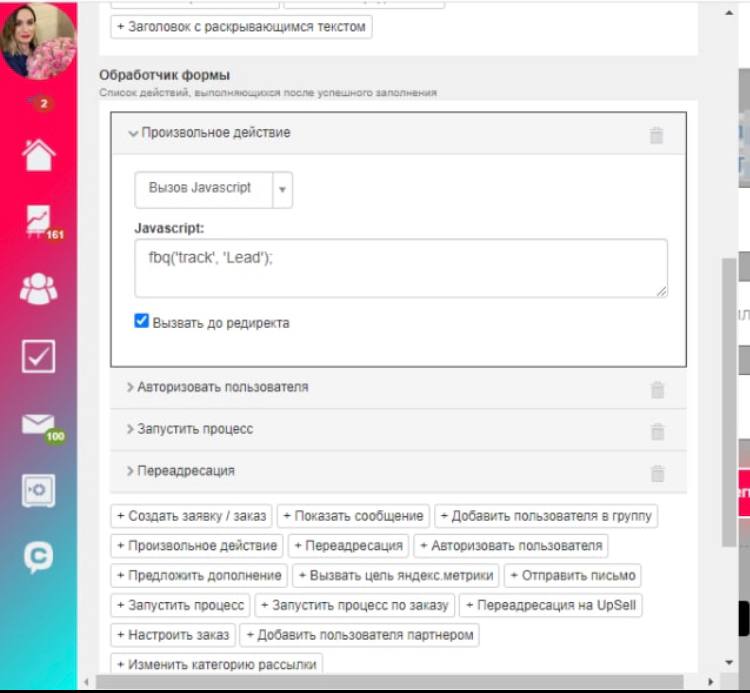Click into the Javascript code text area
The height and width of the screenshot is (693, 750).
coord(401,268)
